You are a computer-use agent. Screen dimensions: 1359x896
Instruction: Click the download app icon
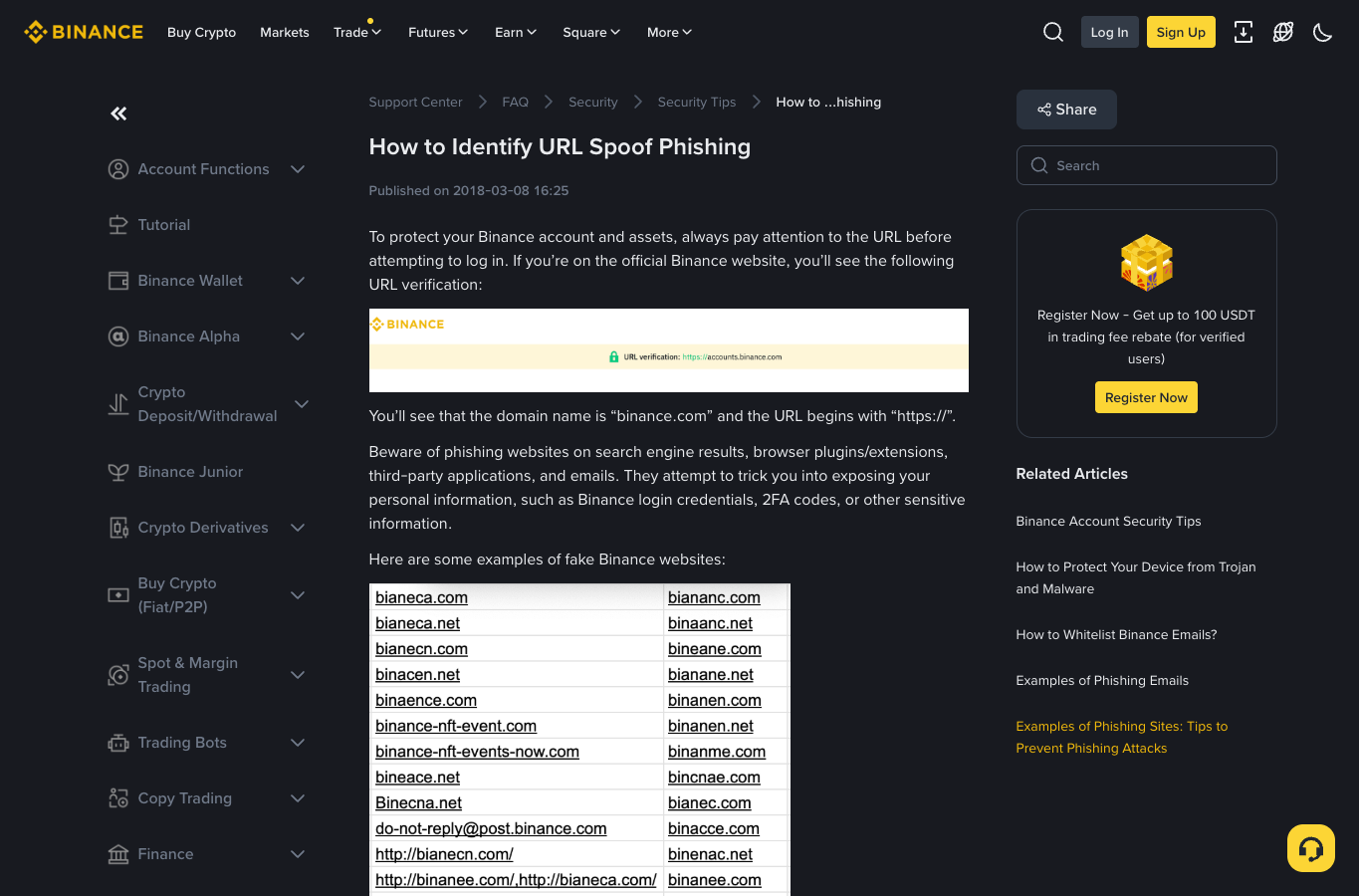pos(1244,32)
